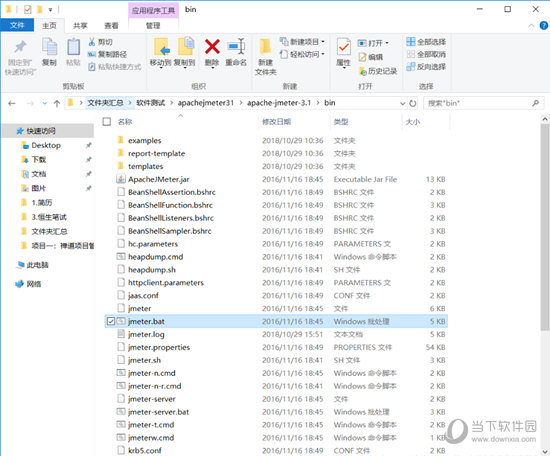
Task: Select the examples folder
Action: tap(145, 141)
